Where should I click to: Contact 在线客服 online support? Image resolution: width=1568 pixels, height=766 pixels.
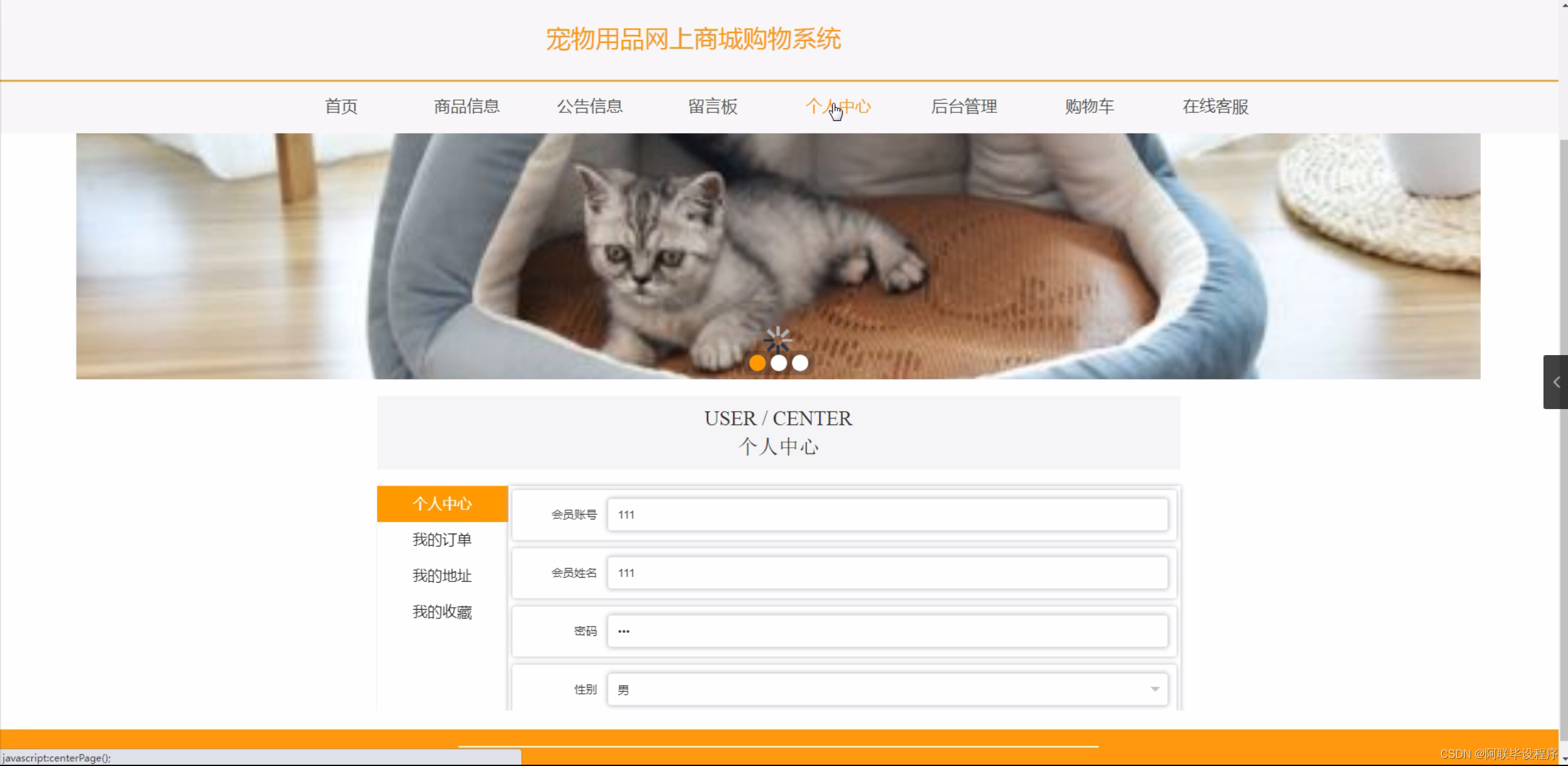[1215, 107]
